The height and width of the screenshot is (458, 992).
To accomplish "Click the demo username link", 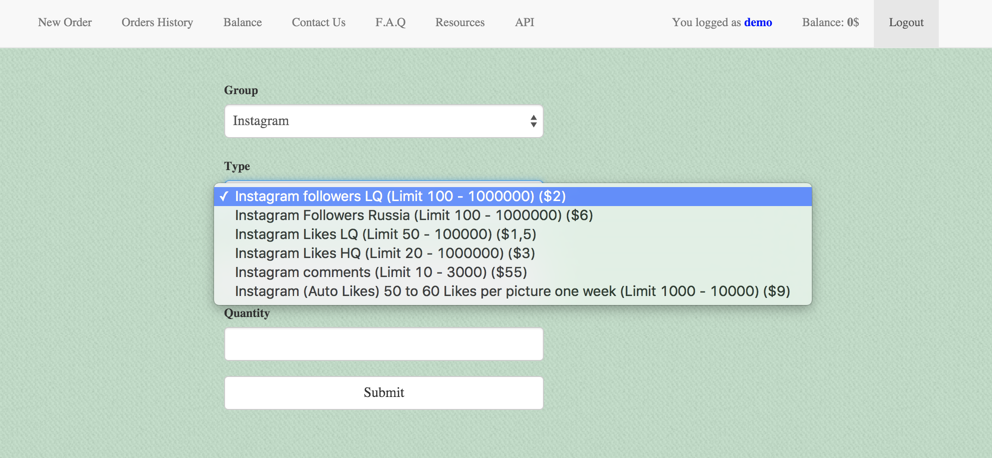I will click(x=758, y=23).
